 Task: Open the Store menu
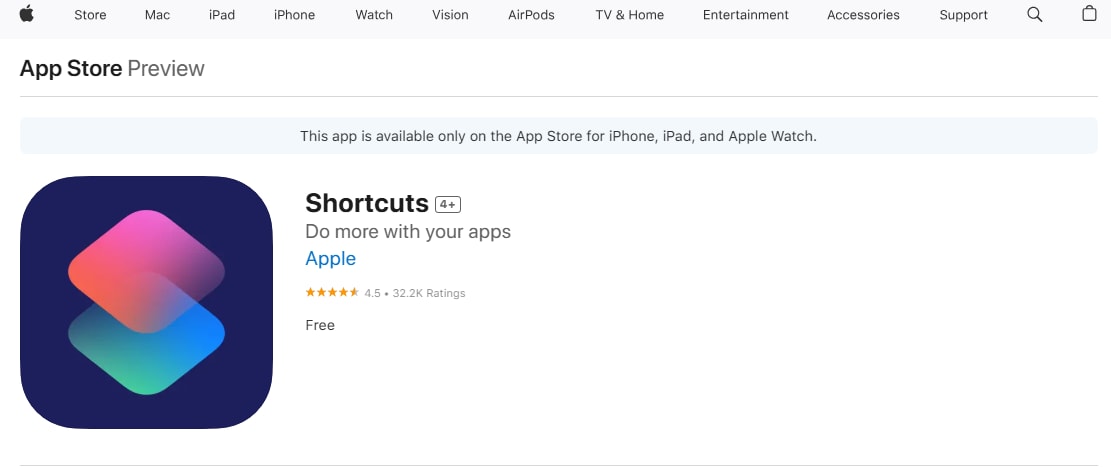click(x=90, y=15)
